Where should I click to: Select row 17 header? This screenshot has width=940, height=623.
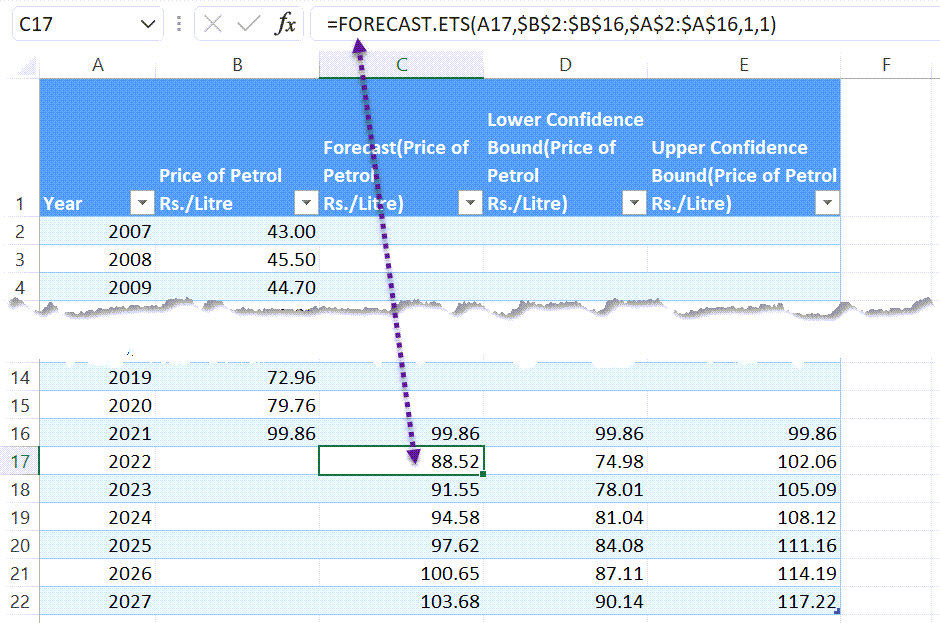coord(20,461)
